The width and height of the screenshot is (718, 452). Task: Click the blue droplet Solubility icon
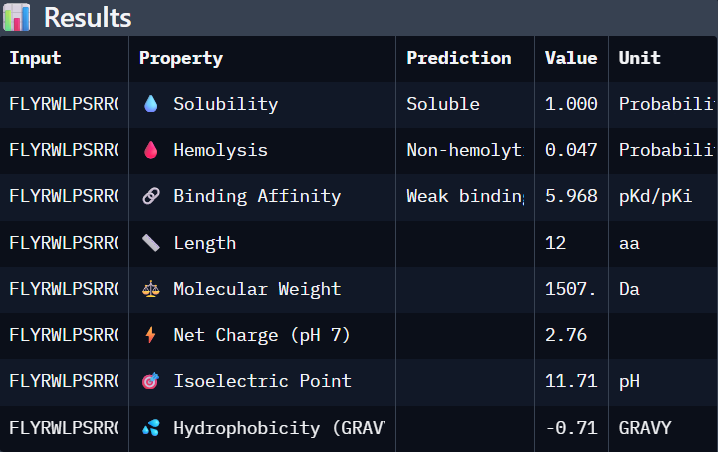click(x=151, y=104)
